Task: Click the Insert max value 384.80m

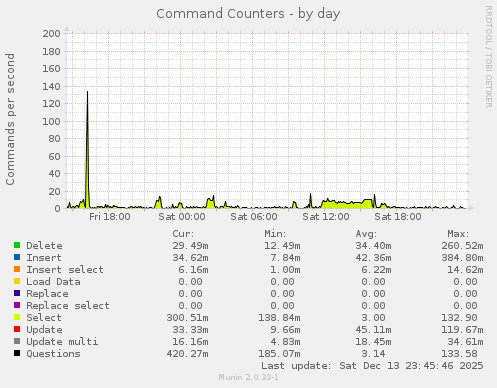Action: point(462,258)
